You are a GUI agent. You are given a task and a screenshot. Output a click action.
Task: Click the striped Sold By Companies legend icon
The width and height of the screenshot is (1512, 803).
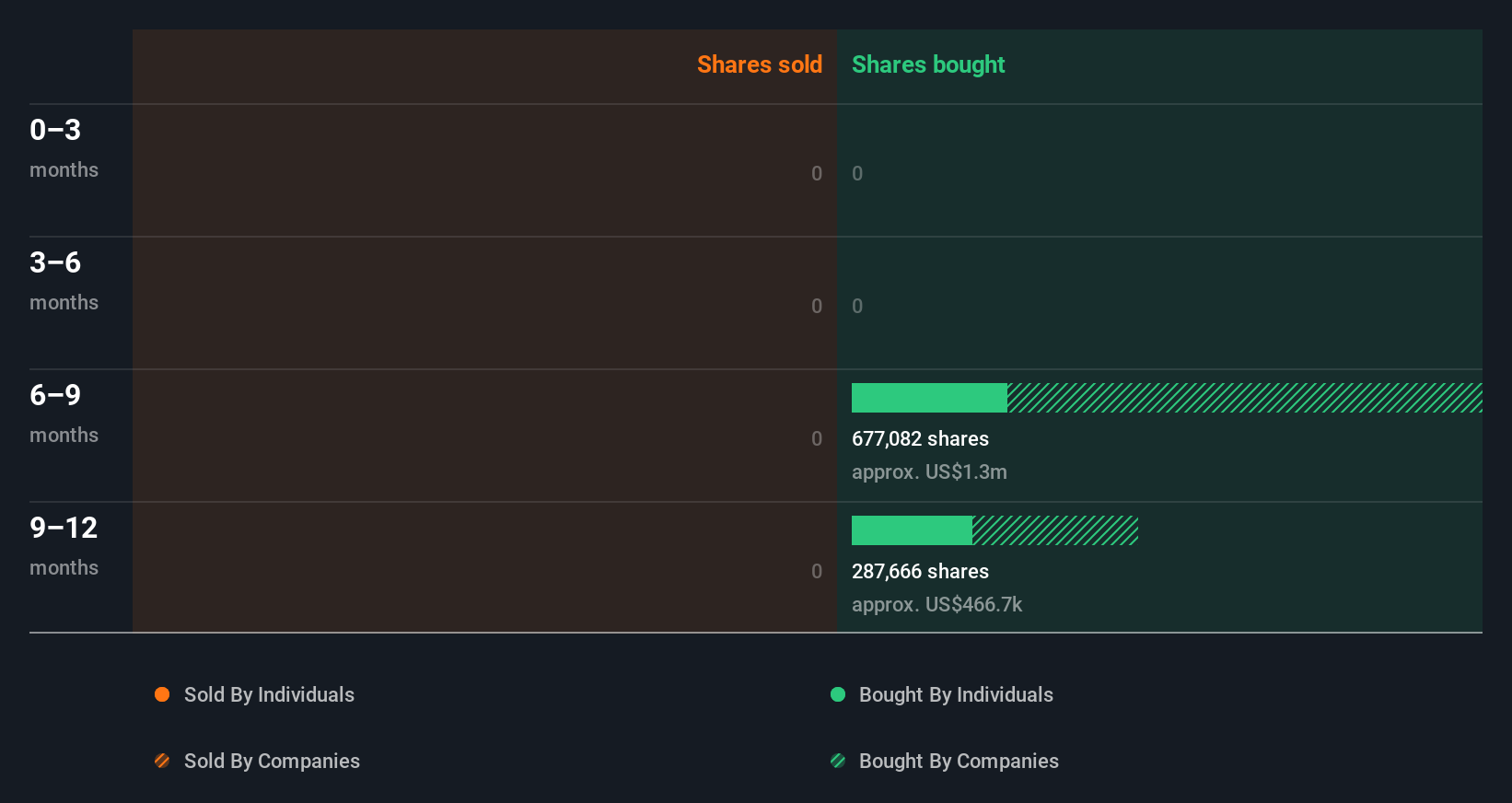pyautogui.click(x=162, y=761)
